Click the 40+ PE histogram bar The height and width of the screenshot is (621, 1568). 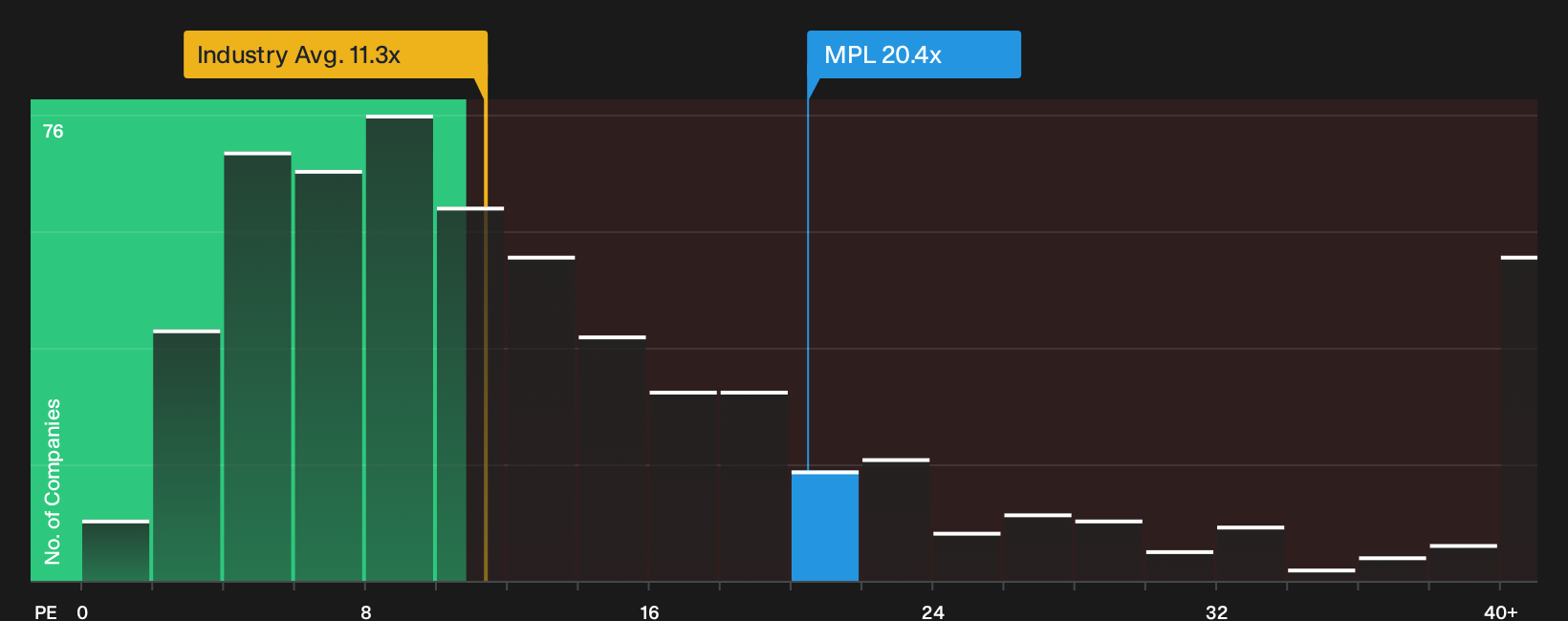click(x=1519, y=418)
